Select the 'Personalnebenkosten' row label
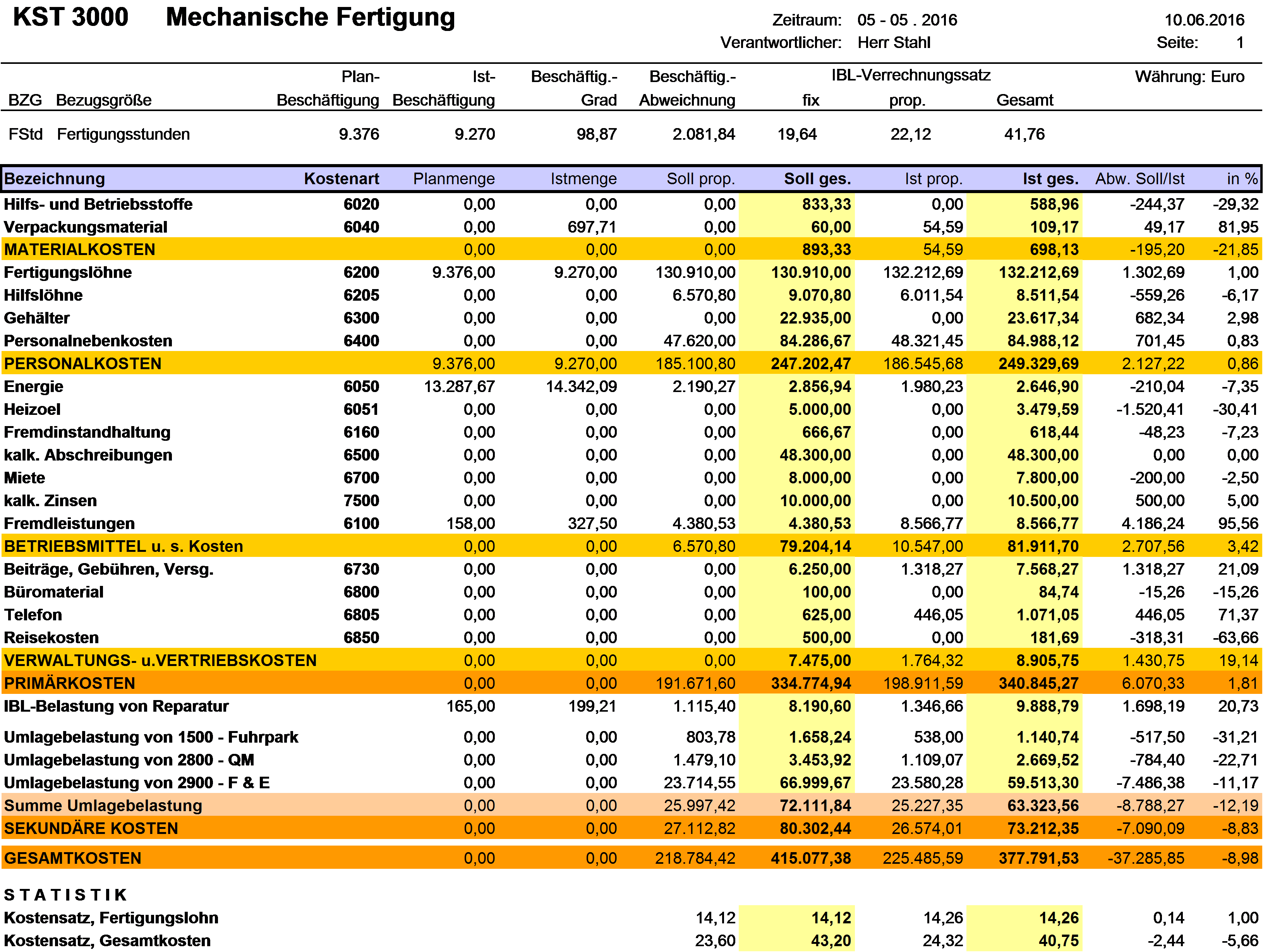 coord(89,341)
